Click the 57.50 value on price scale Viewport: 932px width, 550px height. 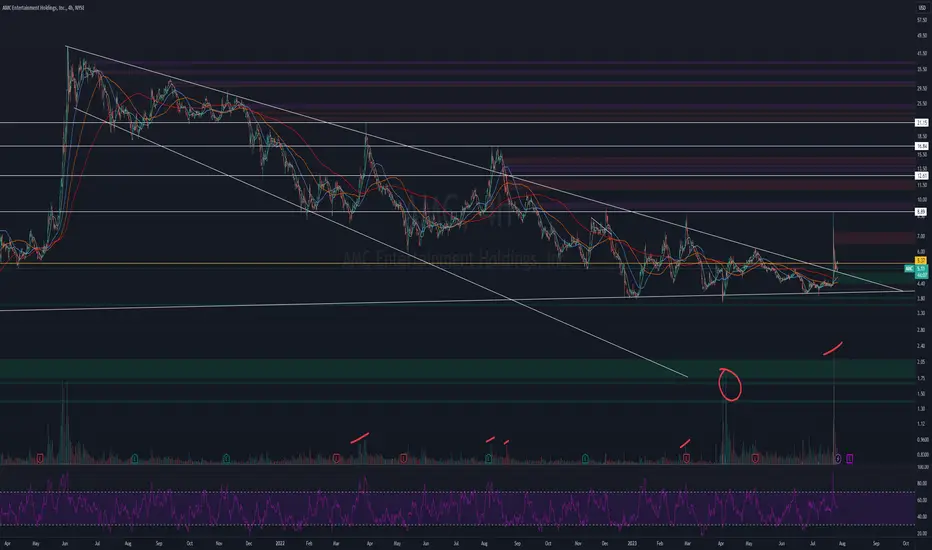(x=921, y=20)
